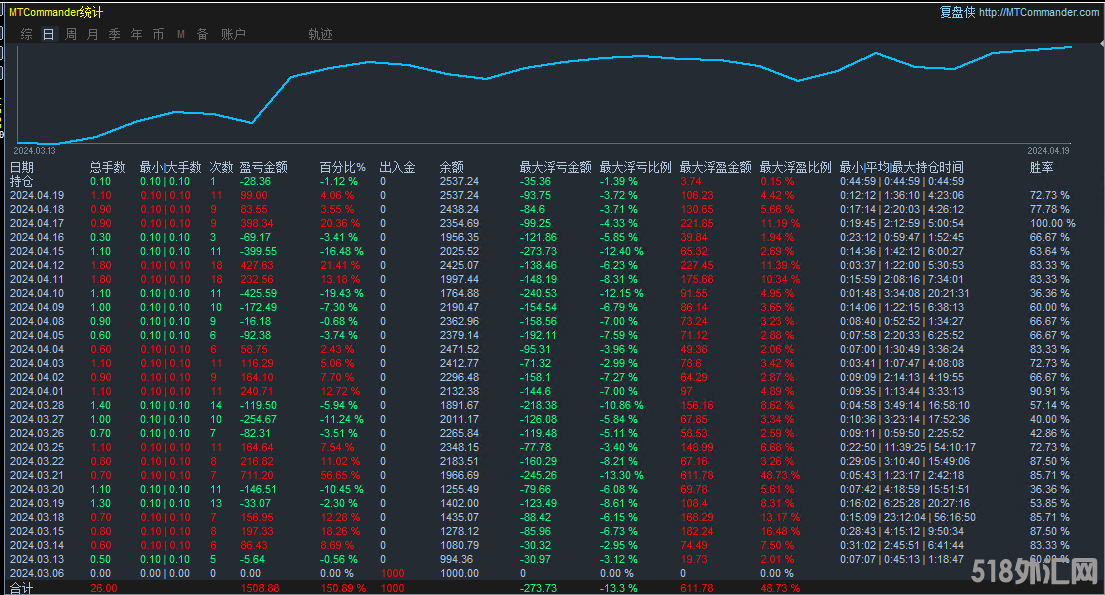
Task: Sort by the 日期 column header
Action: 22,167
